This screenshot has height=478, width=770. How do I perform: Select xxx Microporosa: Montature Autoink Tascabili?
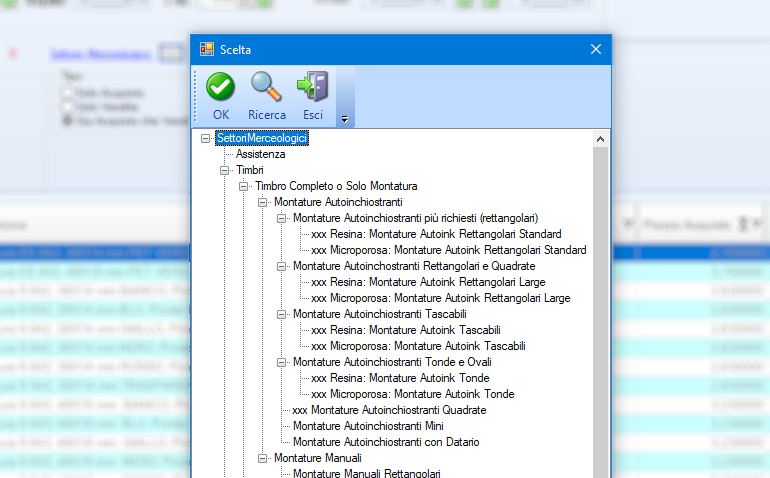pos(418,346)
